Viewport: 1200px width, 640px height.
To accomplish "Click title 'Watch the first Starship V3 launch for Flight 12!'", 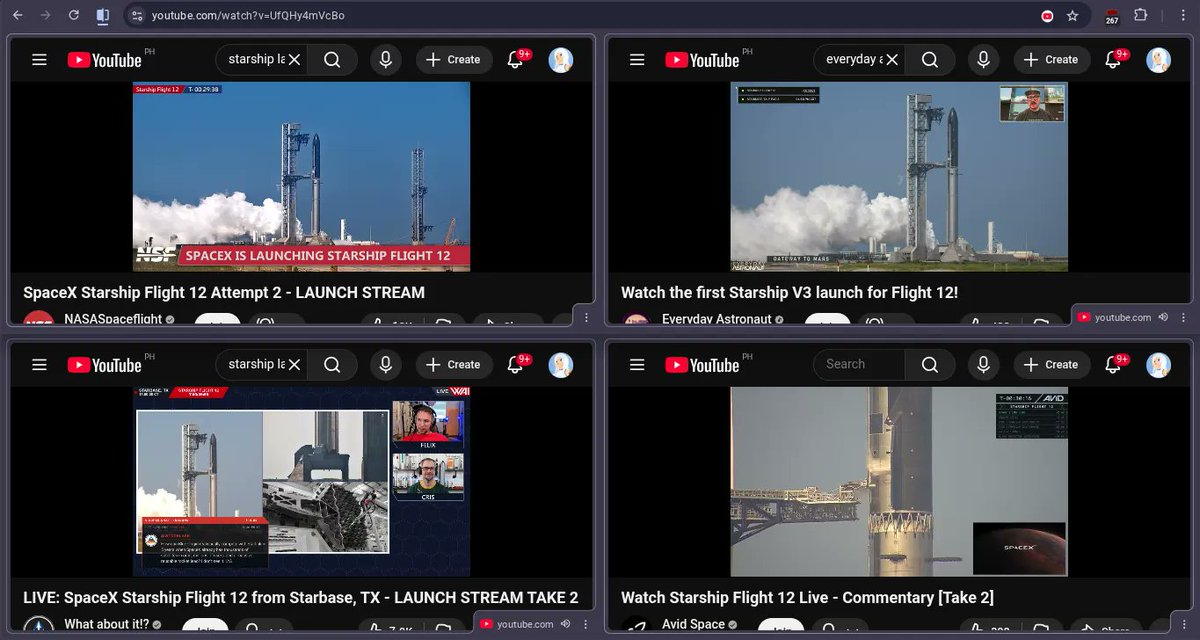I will click(790, 293).
